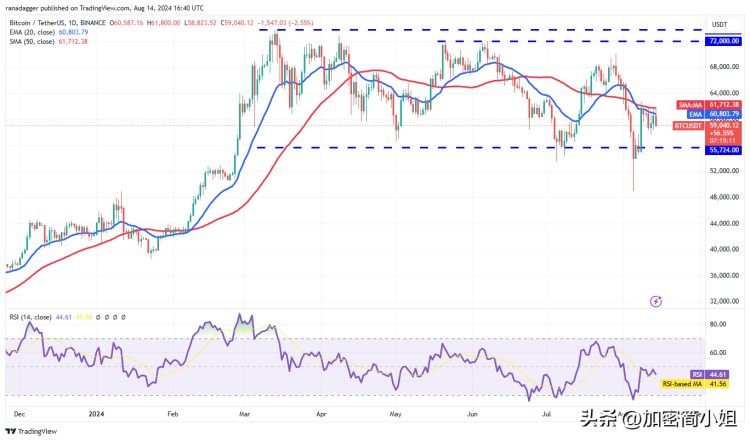750x441 pixels.
Task: Click the Dec label on time axis
Action: tap(19, 414)
